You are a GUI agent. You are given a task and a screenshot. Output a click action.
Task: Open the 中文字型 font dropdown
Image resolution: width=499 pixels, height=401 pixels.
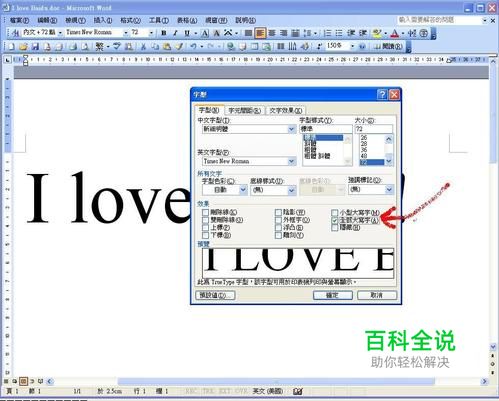click(x=292, y=129)
